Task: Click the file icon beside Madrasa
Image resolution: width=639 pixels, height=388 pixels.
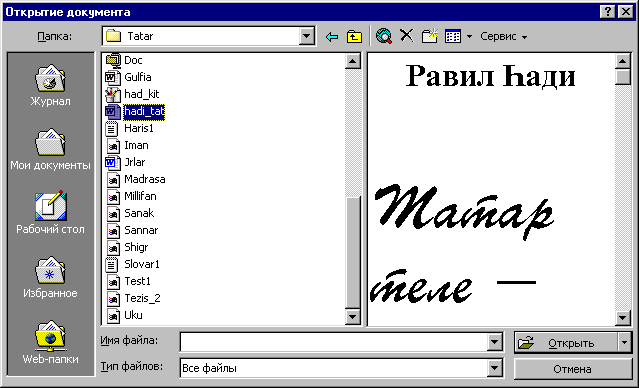Action: click(113, 179)
